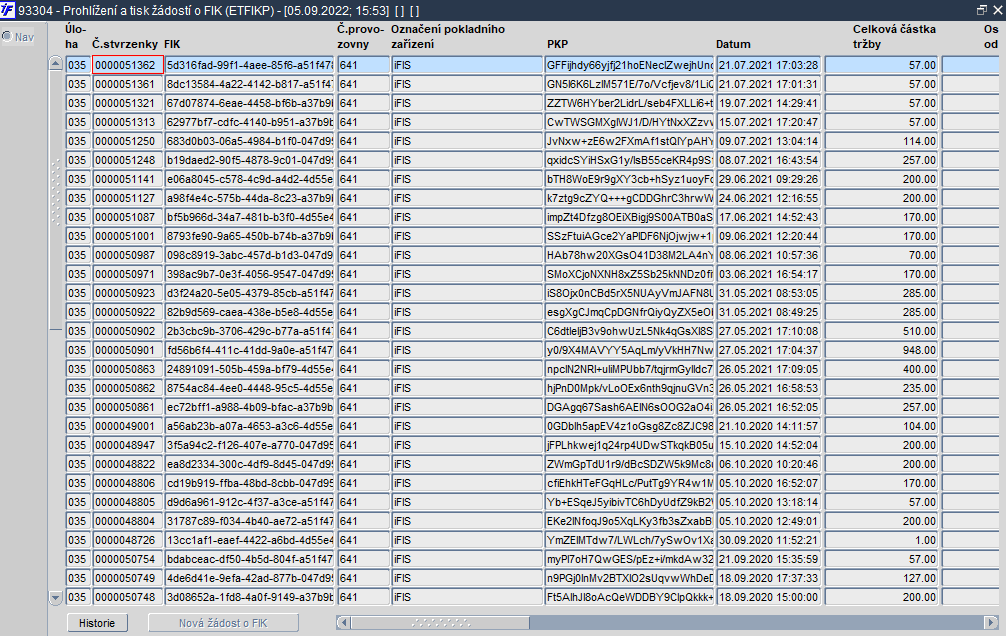1006x636 pixels.
Task: Click date cell 31.05.2021 08:53:05
Action: (x=769, y=293)
